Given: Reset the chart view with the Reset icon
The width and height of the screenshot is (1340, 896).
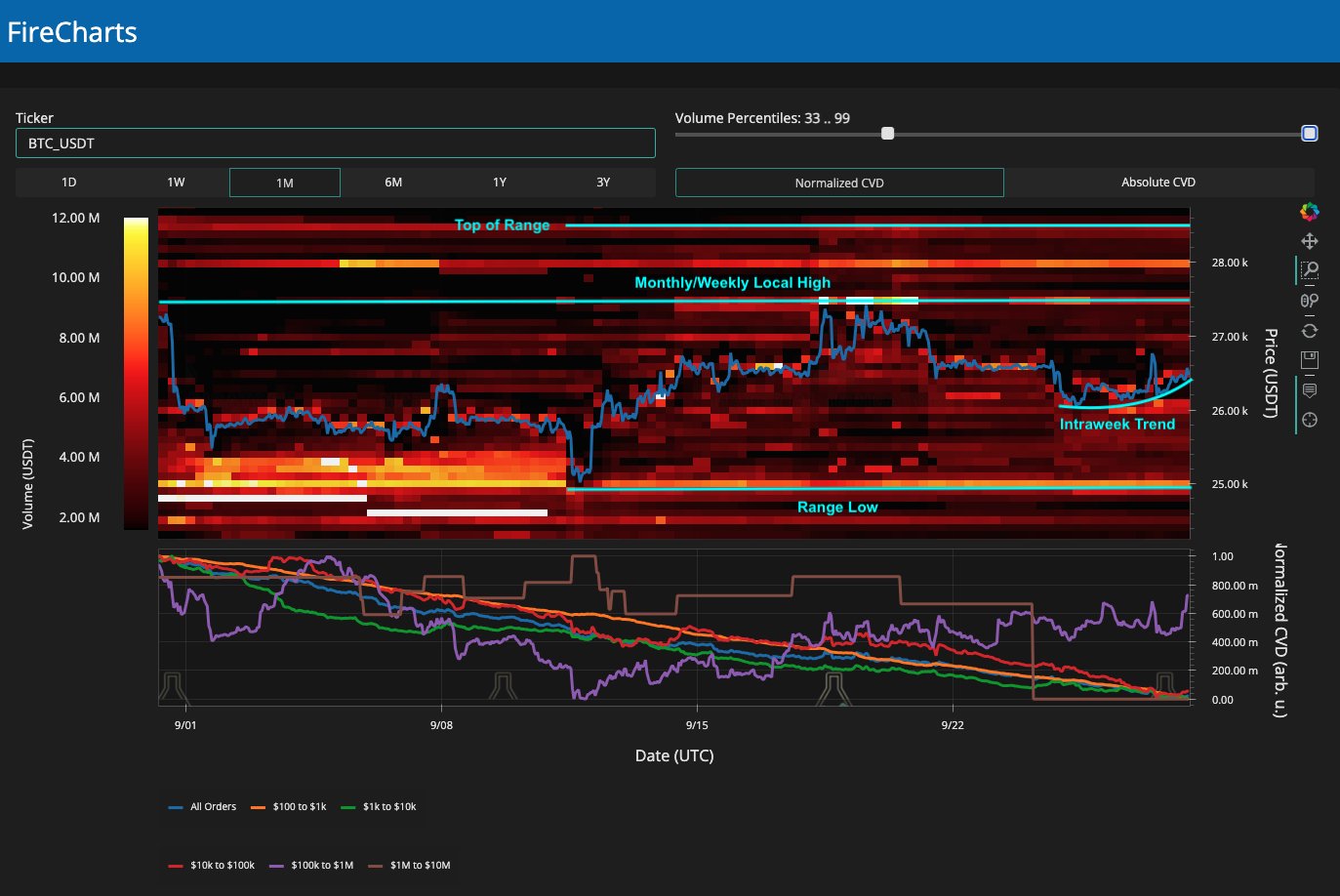Looking at the screenshot, I should click(1310, 331).
